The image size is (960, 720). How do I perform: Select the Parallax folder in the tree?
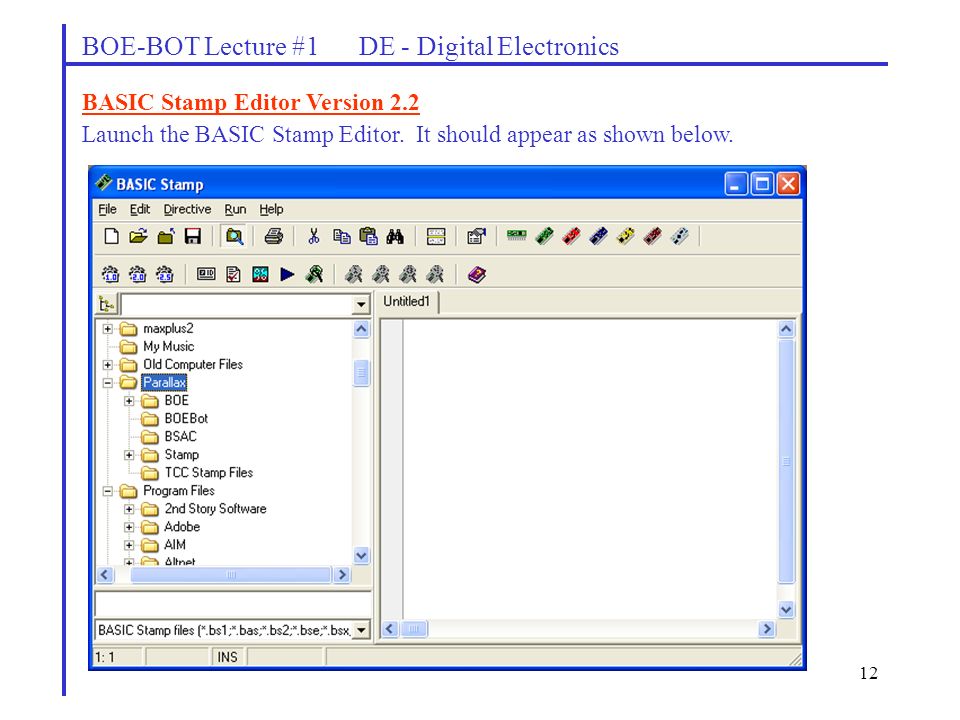pos(164,383)
